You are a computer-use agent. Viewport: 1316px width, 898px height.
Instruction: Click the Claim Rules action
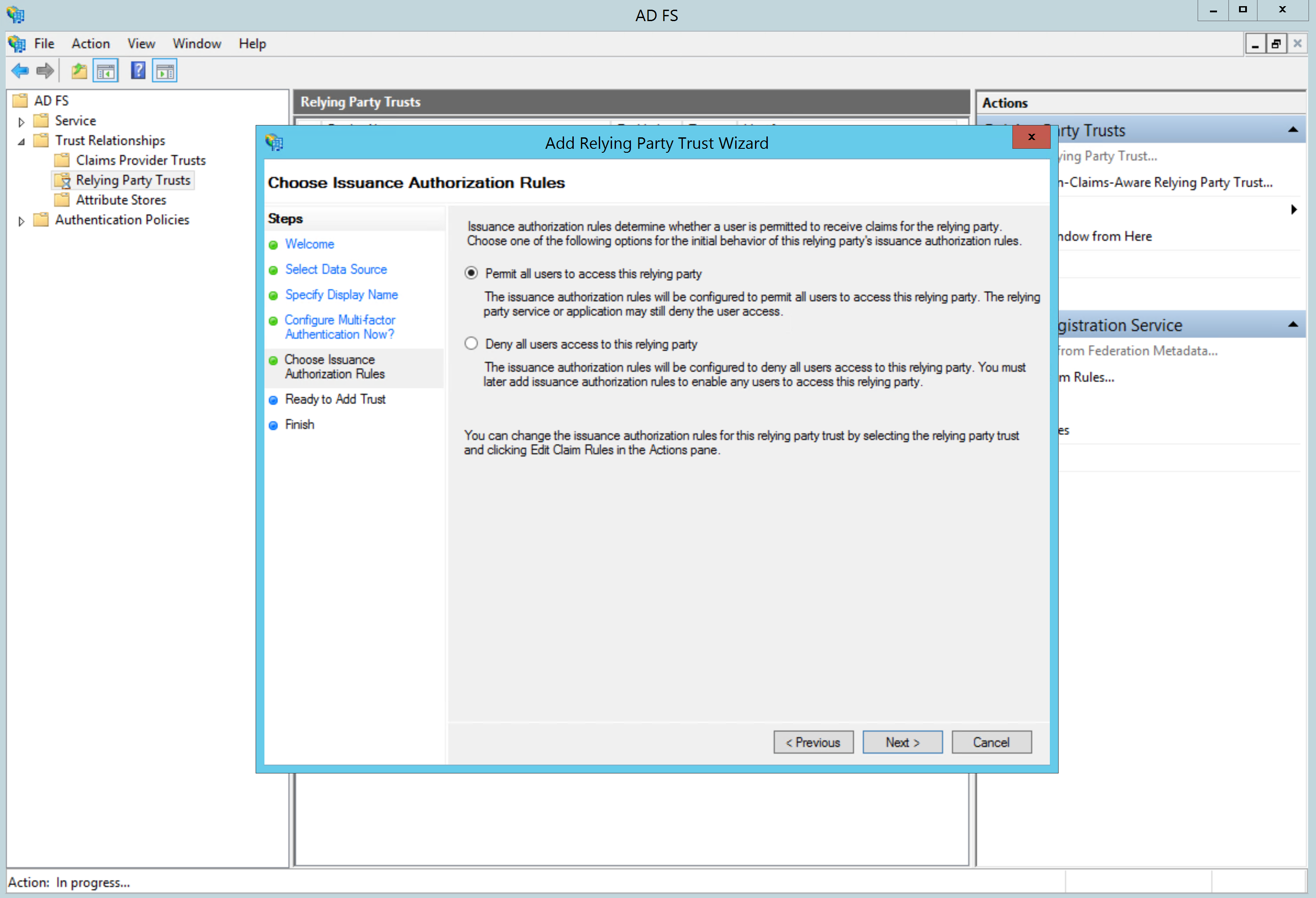pyautogui.click(x=1087, y=377)
